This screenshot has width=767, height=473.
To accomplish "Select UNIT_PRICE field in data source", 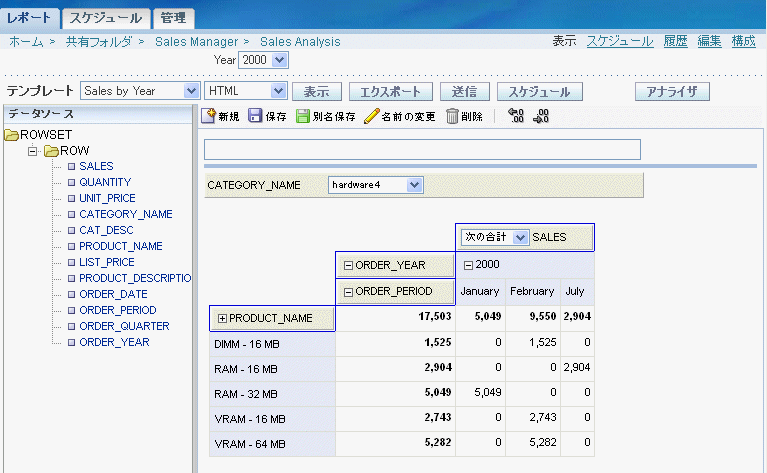I will (107, 198).
